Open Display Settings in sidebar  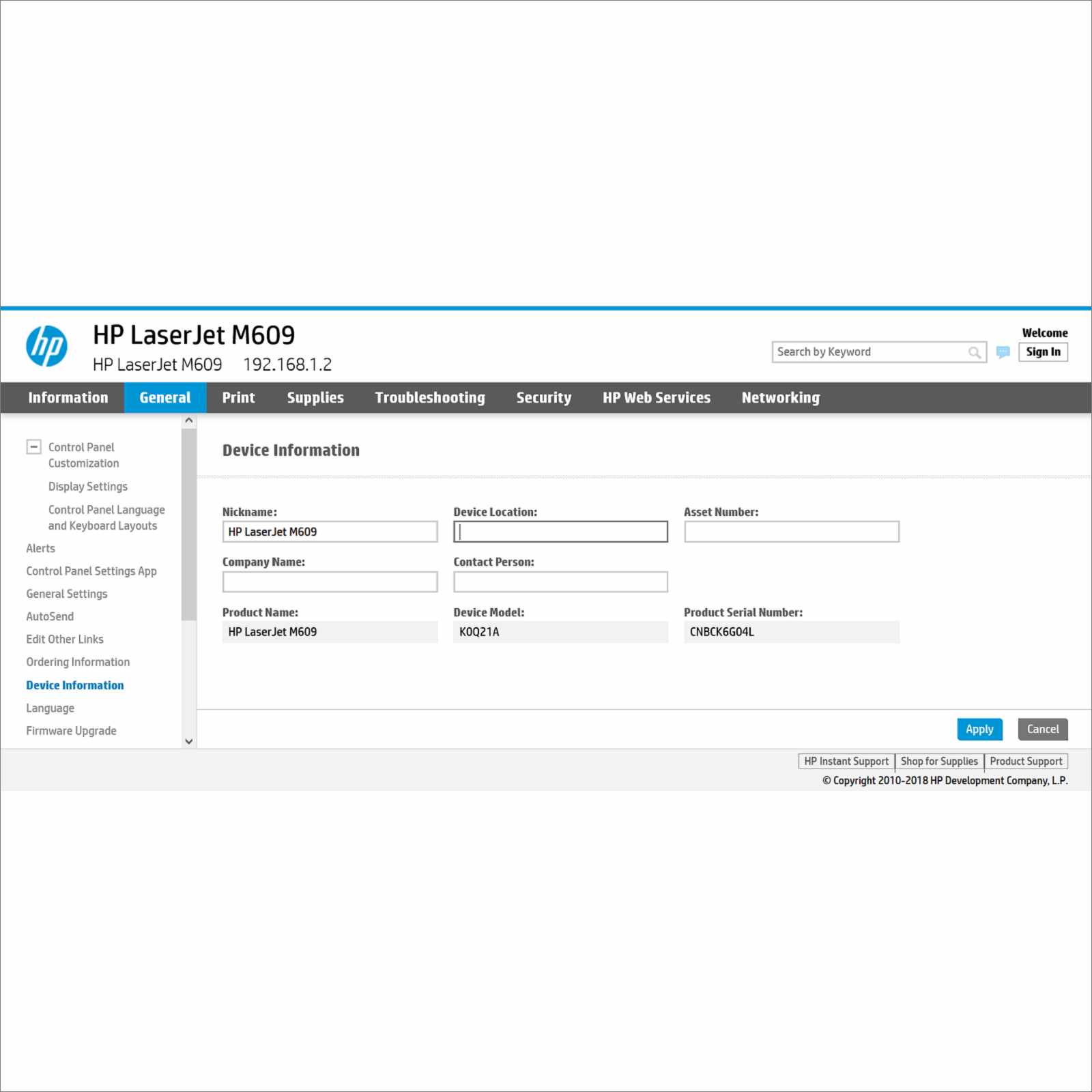tap(88, 487)
